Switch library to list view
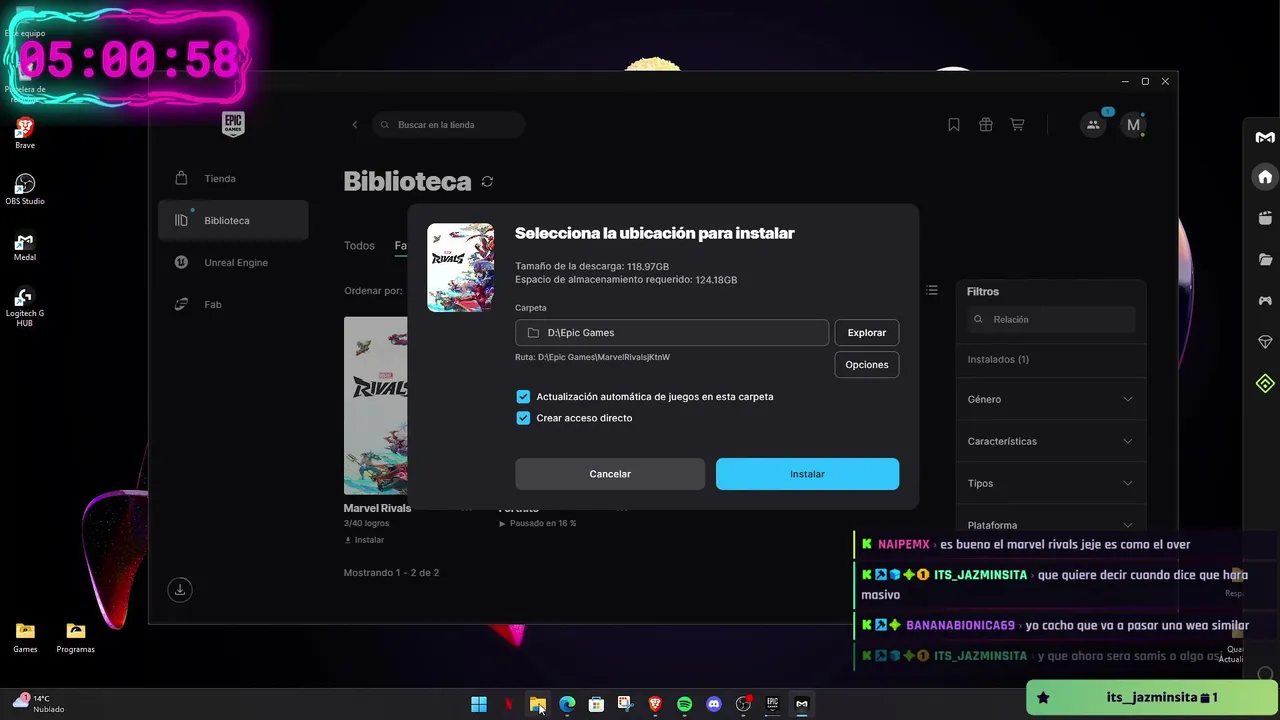Screen dimensions: 1280x720 pos(932,290)
